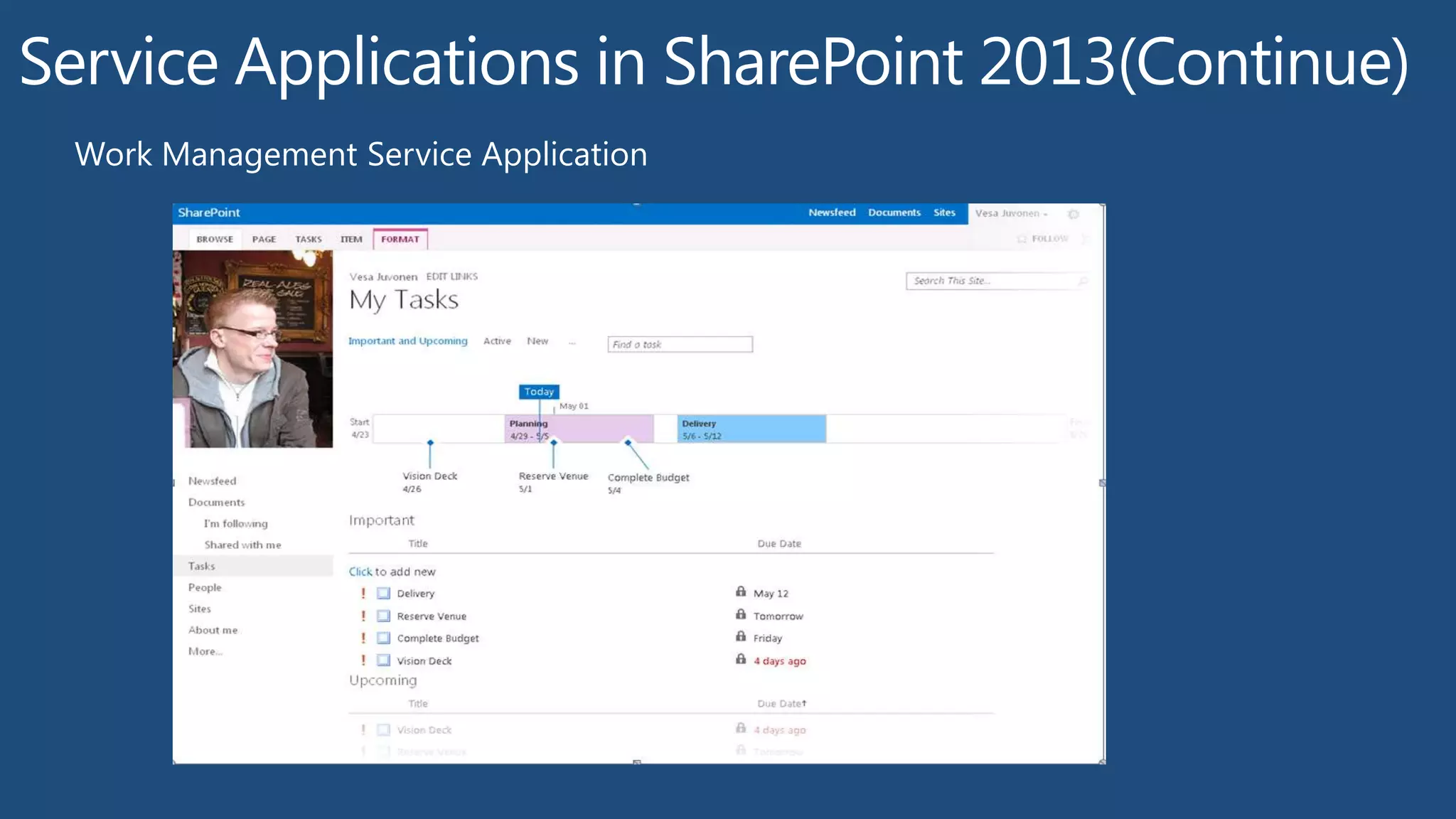Click the lock icon beside Friday
The image size is (1456, 819).
click(741, 636)
